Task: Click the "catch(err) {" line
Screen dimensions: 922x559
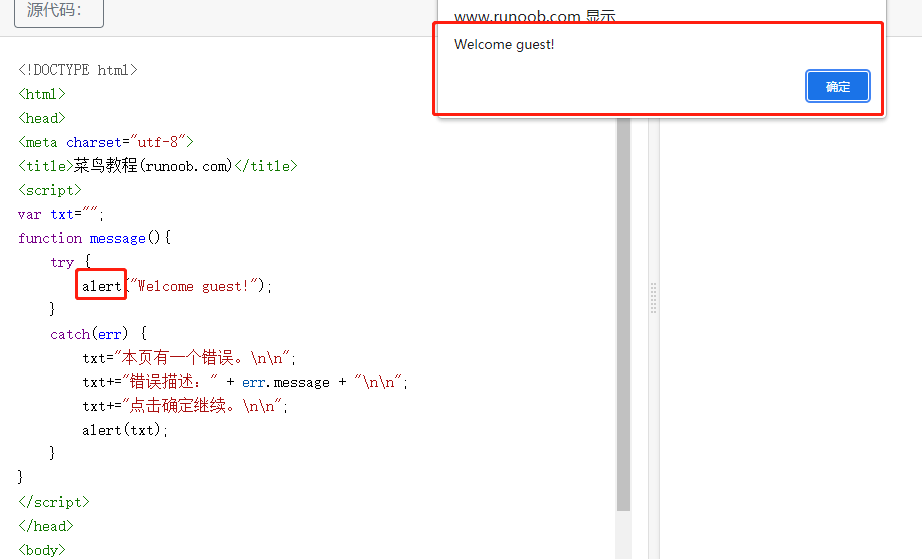Action: point(98,334)
